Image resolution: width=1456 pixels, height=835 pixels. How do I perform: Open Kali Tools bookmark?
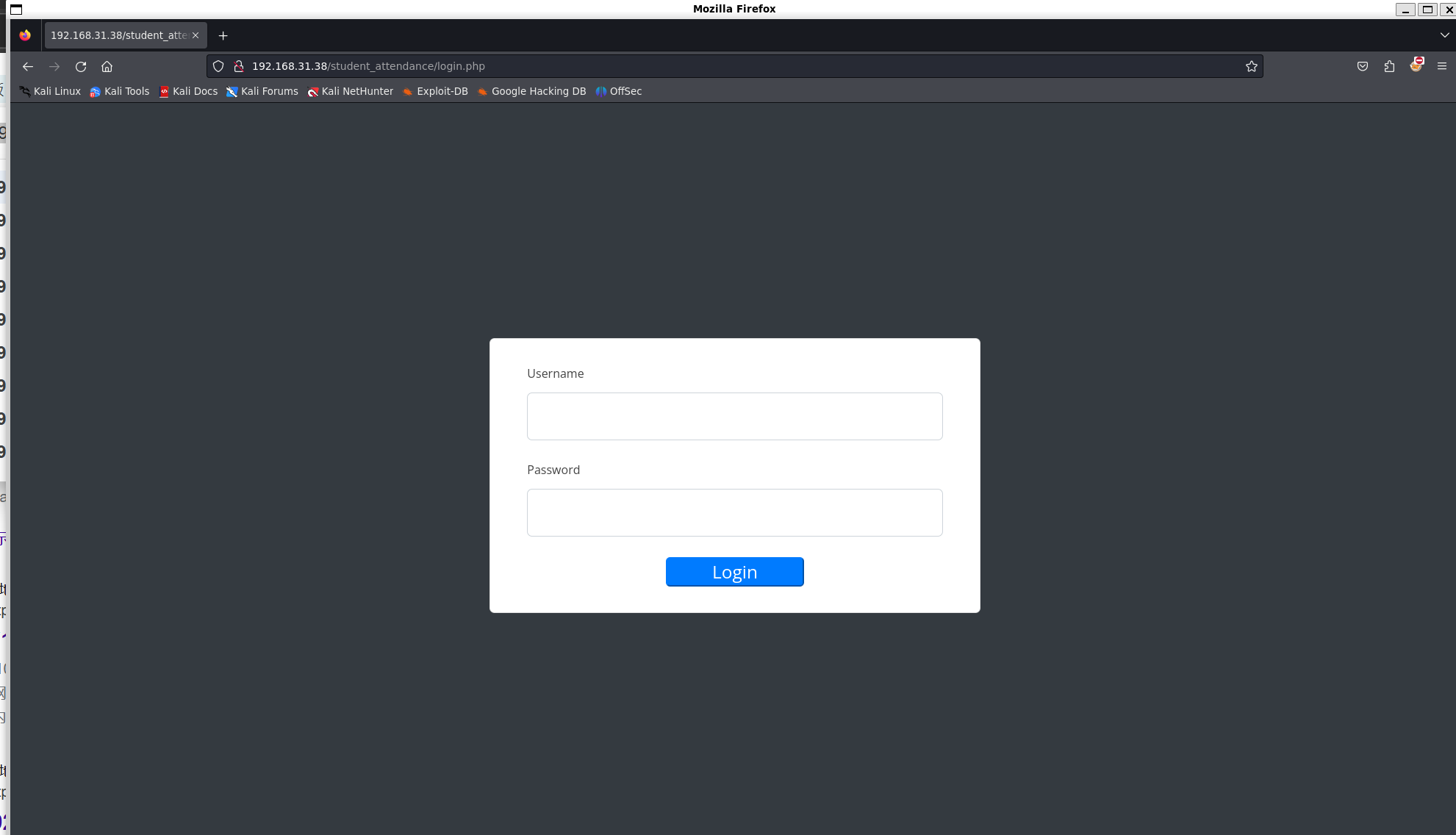click(120, 91)
